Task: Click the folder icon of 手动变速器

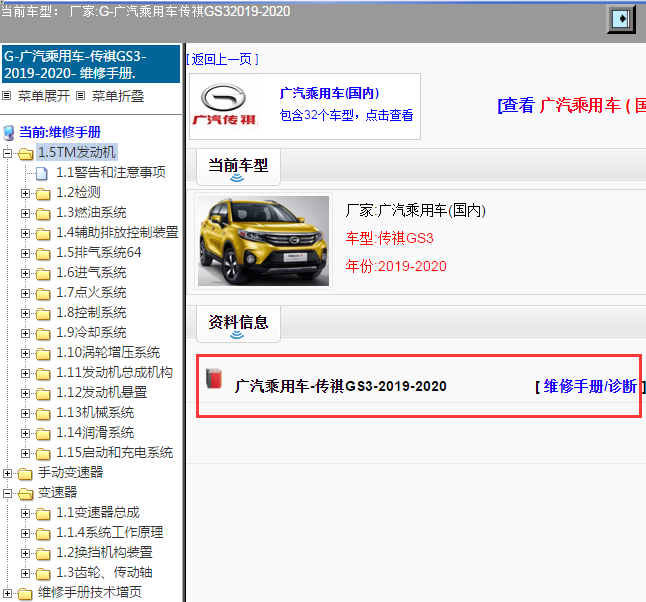Action: tap(26, 474)
